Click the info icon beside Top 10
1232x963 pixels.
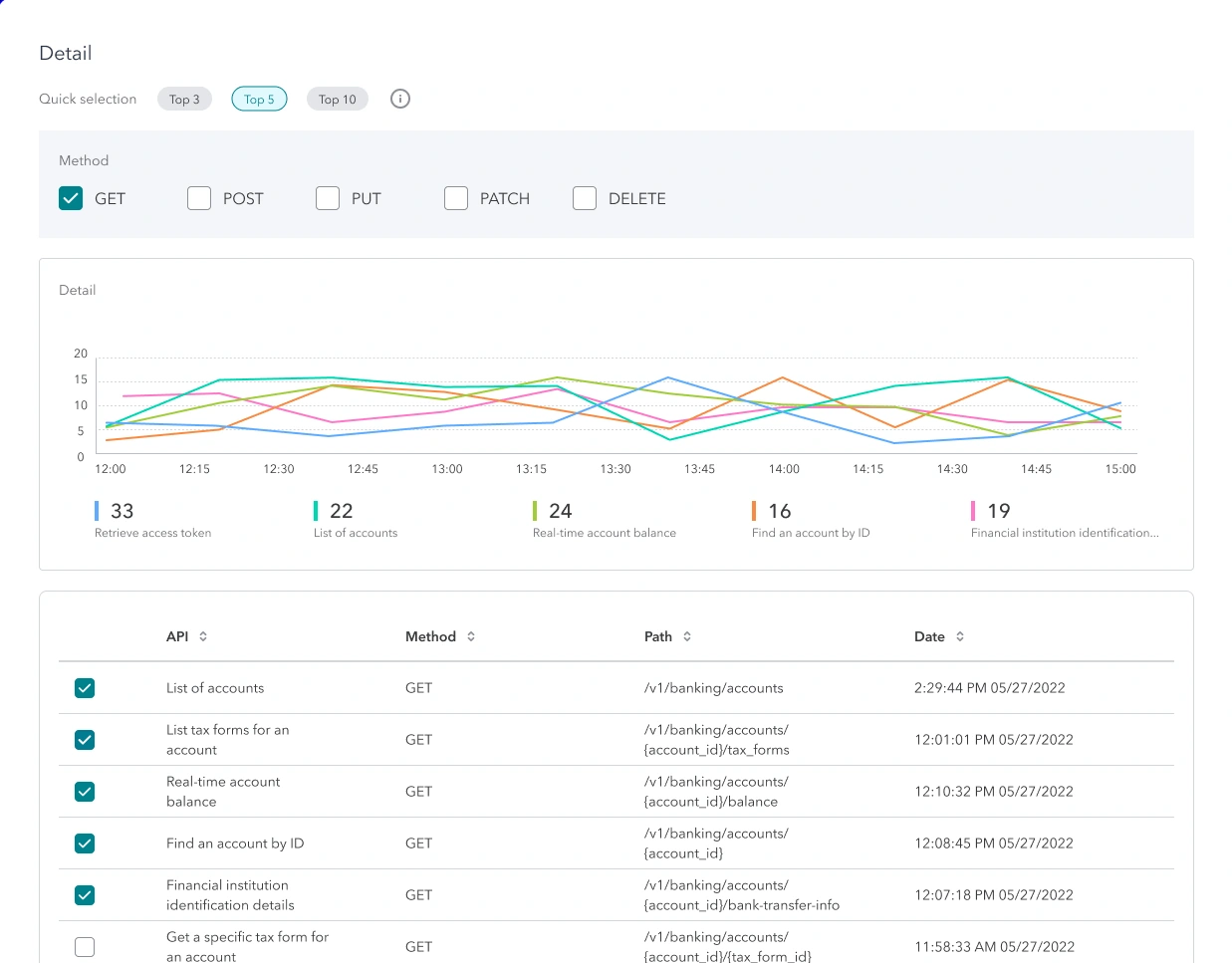tap(400, 99)
